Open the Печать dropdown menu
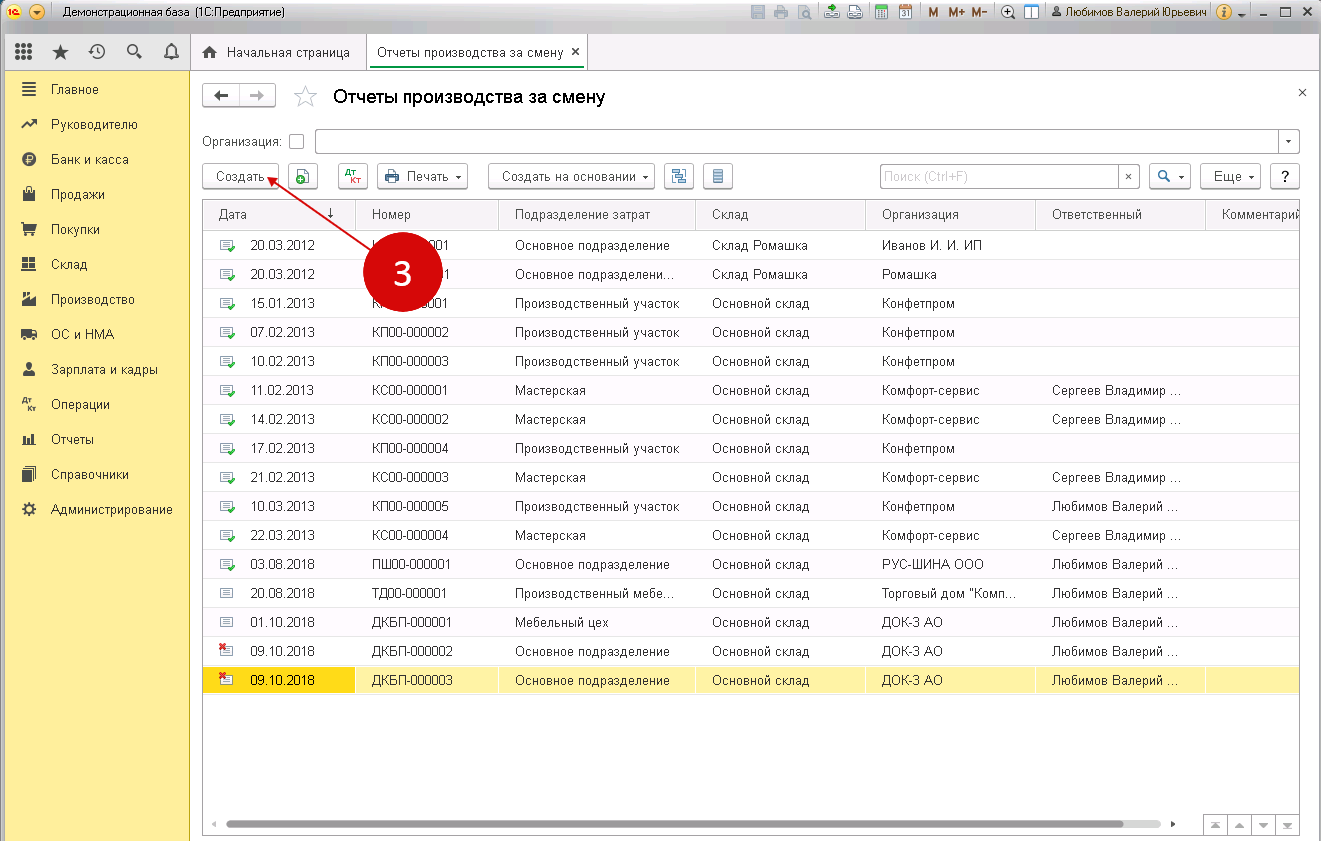 (x=423, y=177)
